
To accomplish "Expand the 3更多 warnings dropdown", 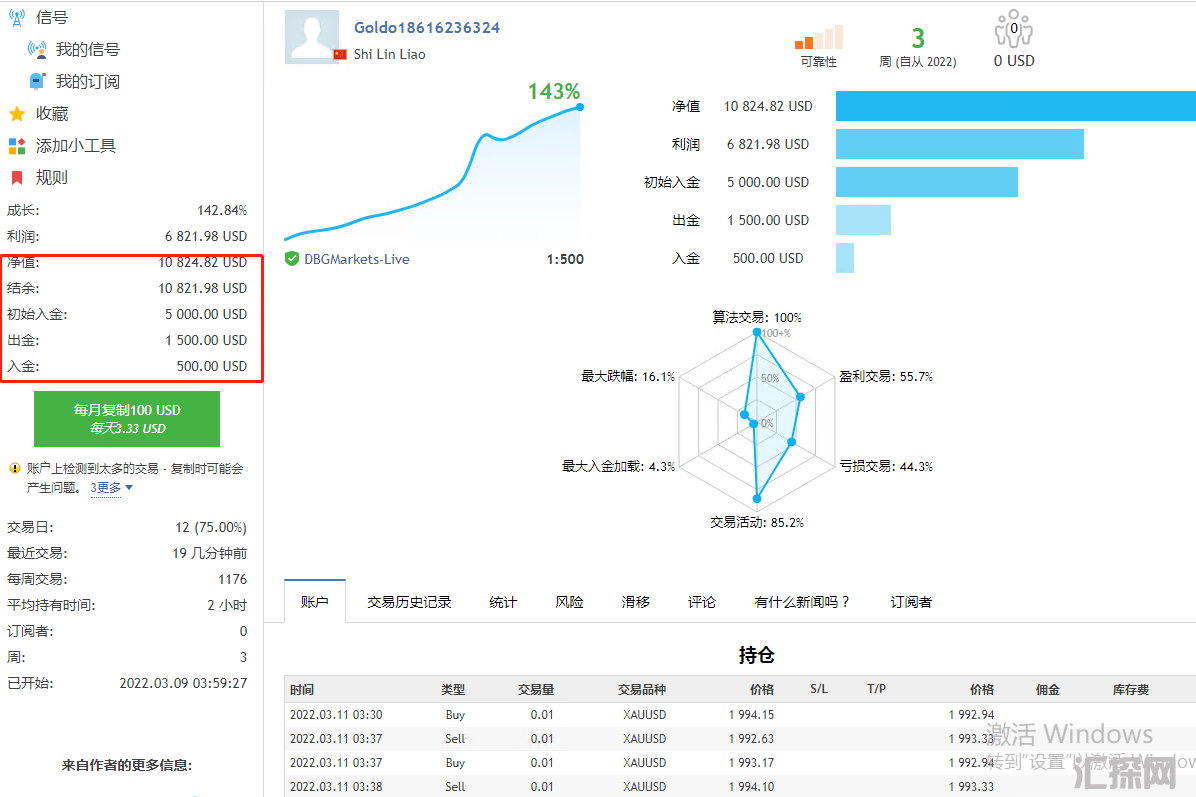I will pos(111,488).
